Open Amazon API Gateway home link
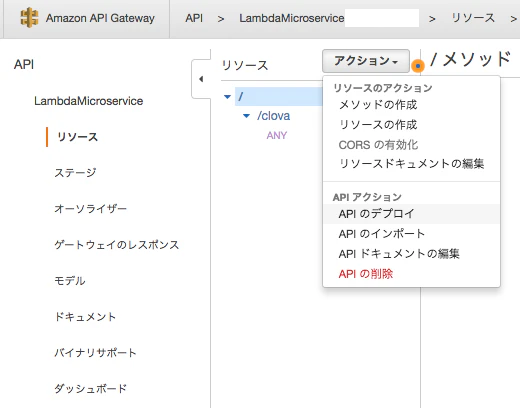 pos(100,18)
